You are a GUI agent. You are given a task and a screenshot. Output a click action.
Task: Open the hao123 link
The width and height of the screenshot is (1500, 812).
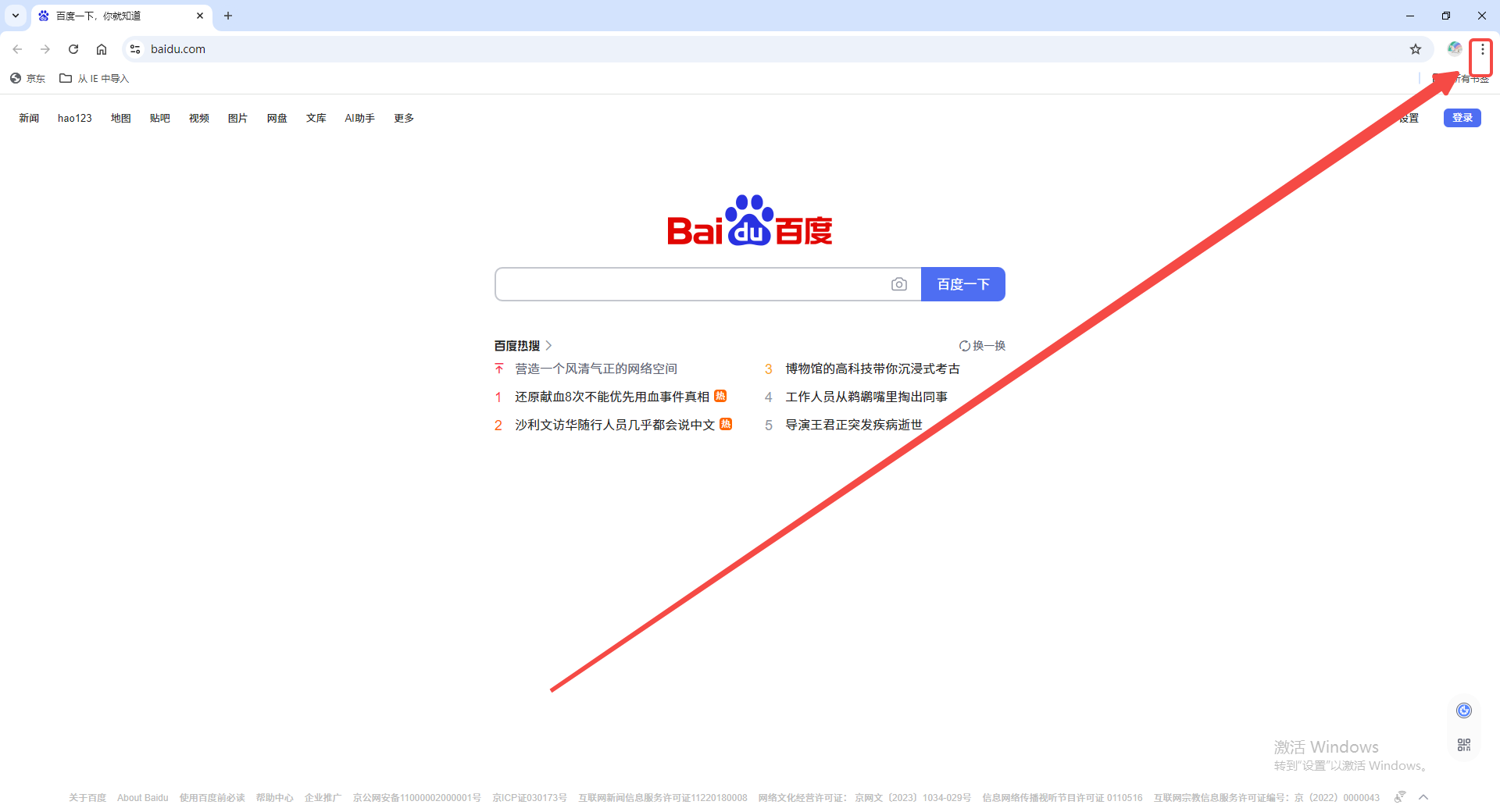tap(75, 118)
